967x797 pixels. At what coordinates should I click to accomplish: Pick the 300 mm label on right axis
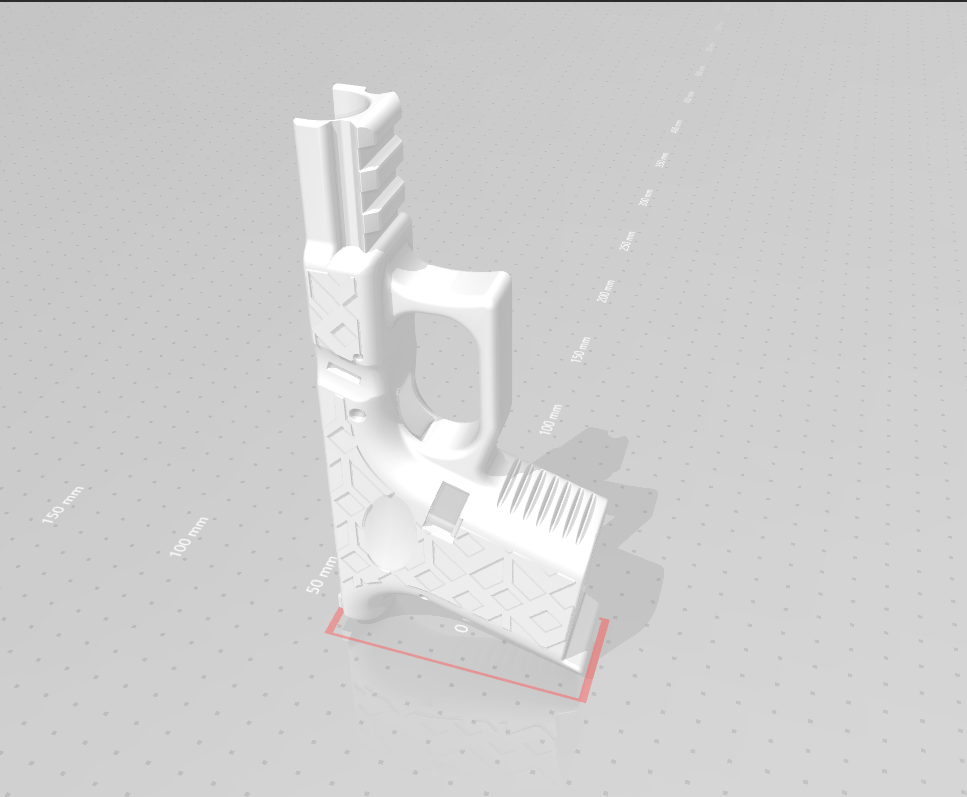coord(646,197)
